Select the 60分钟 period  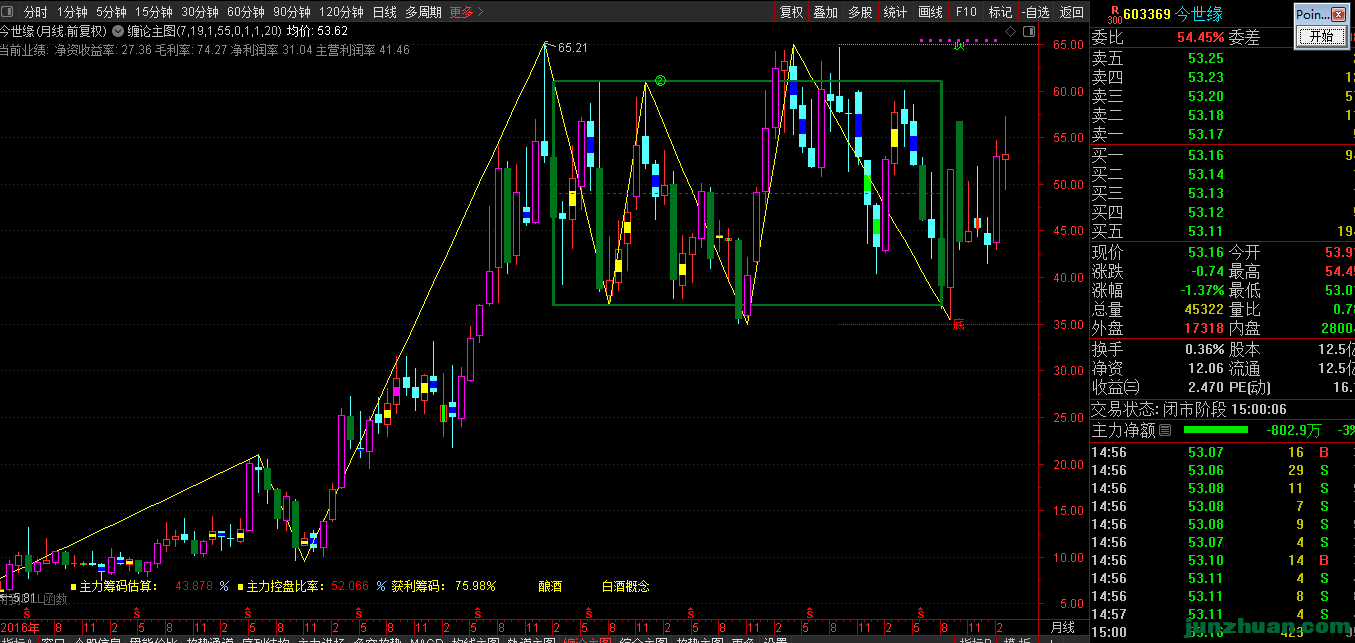tap(246, 12)
